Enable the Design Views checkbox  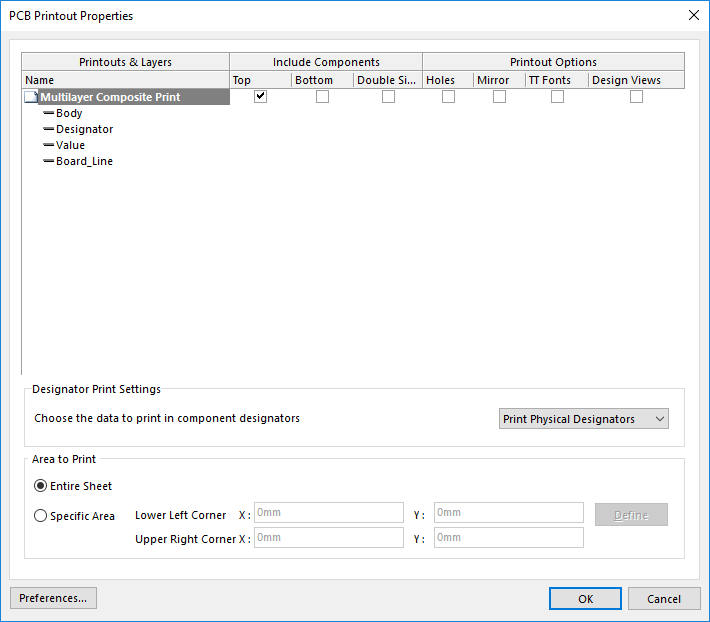(636, 97)
